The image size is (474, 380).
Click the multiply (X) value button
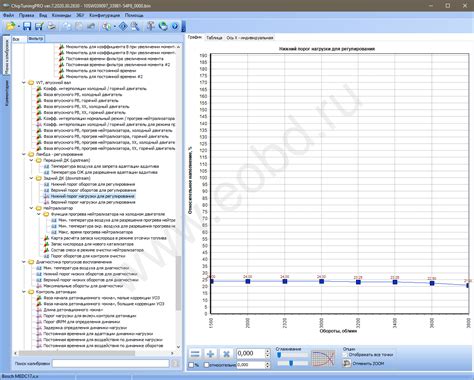coord(226,354)
